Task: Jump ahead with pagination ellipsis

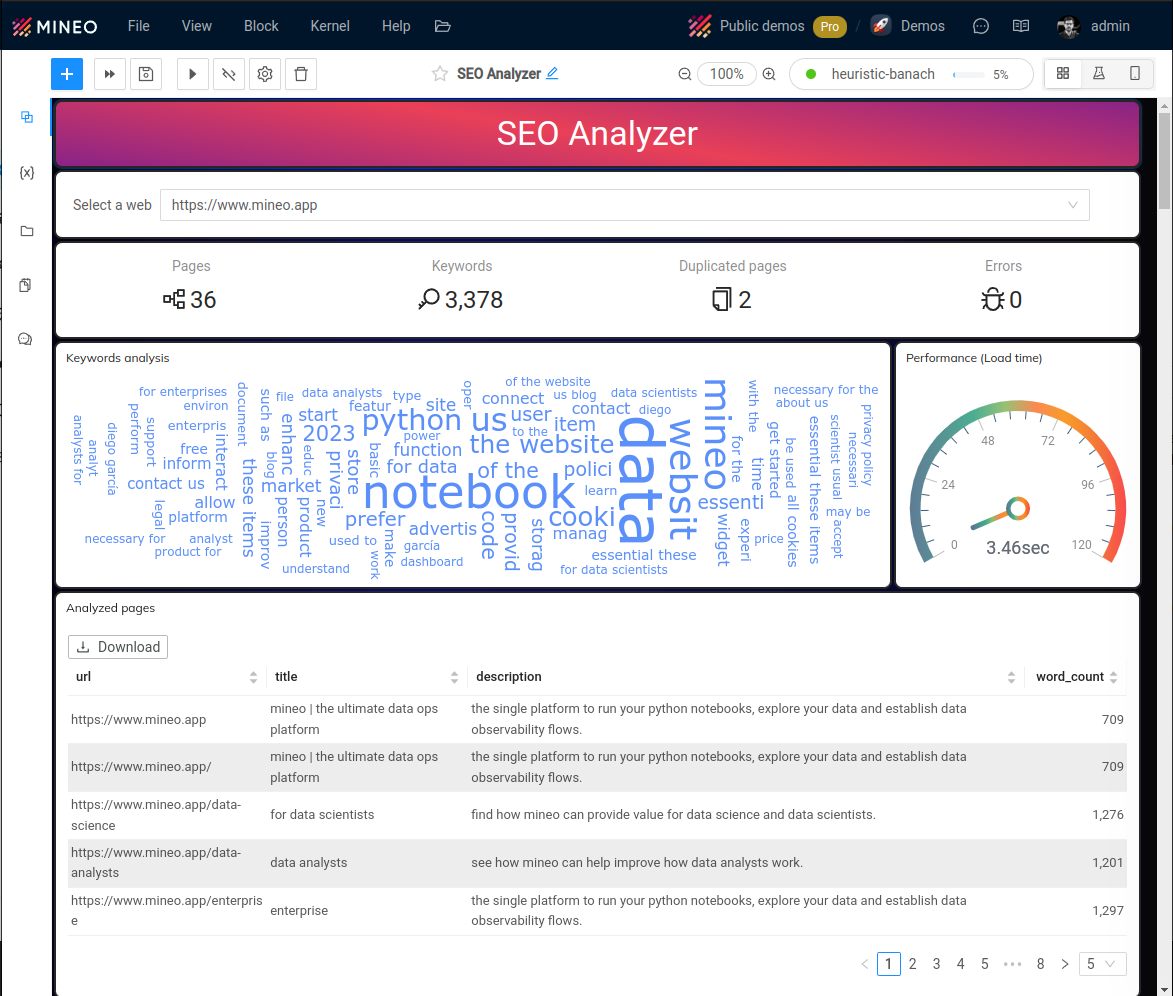Action: pyautogui.click(x=1012, y=964)
